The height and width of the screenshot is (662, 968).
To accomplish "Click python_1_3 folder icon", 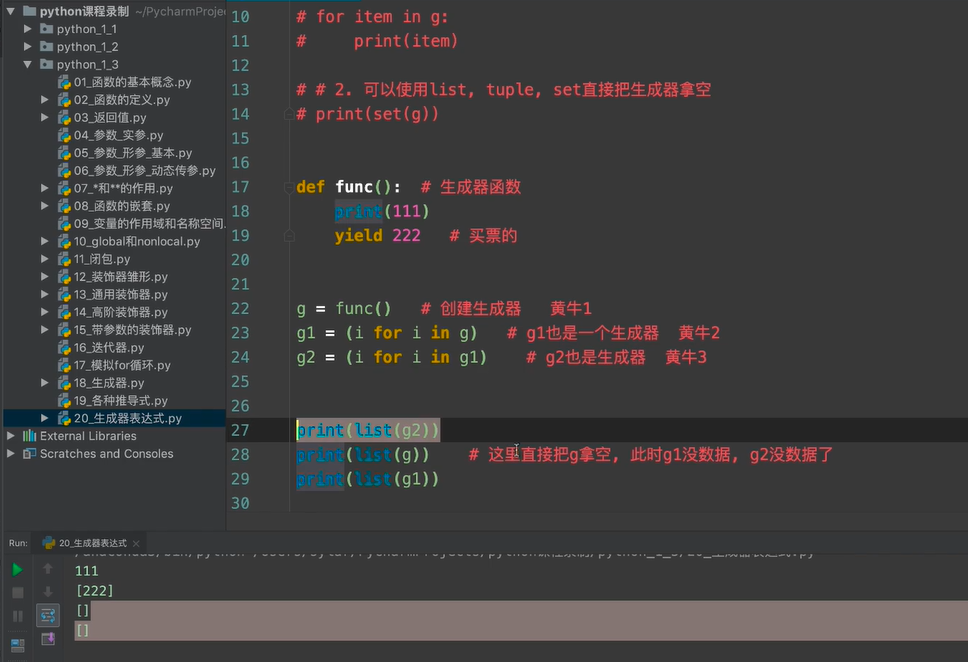I will tap(46, 64).
